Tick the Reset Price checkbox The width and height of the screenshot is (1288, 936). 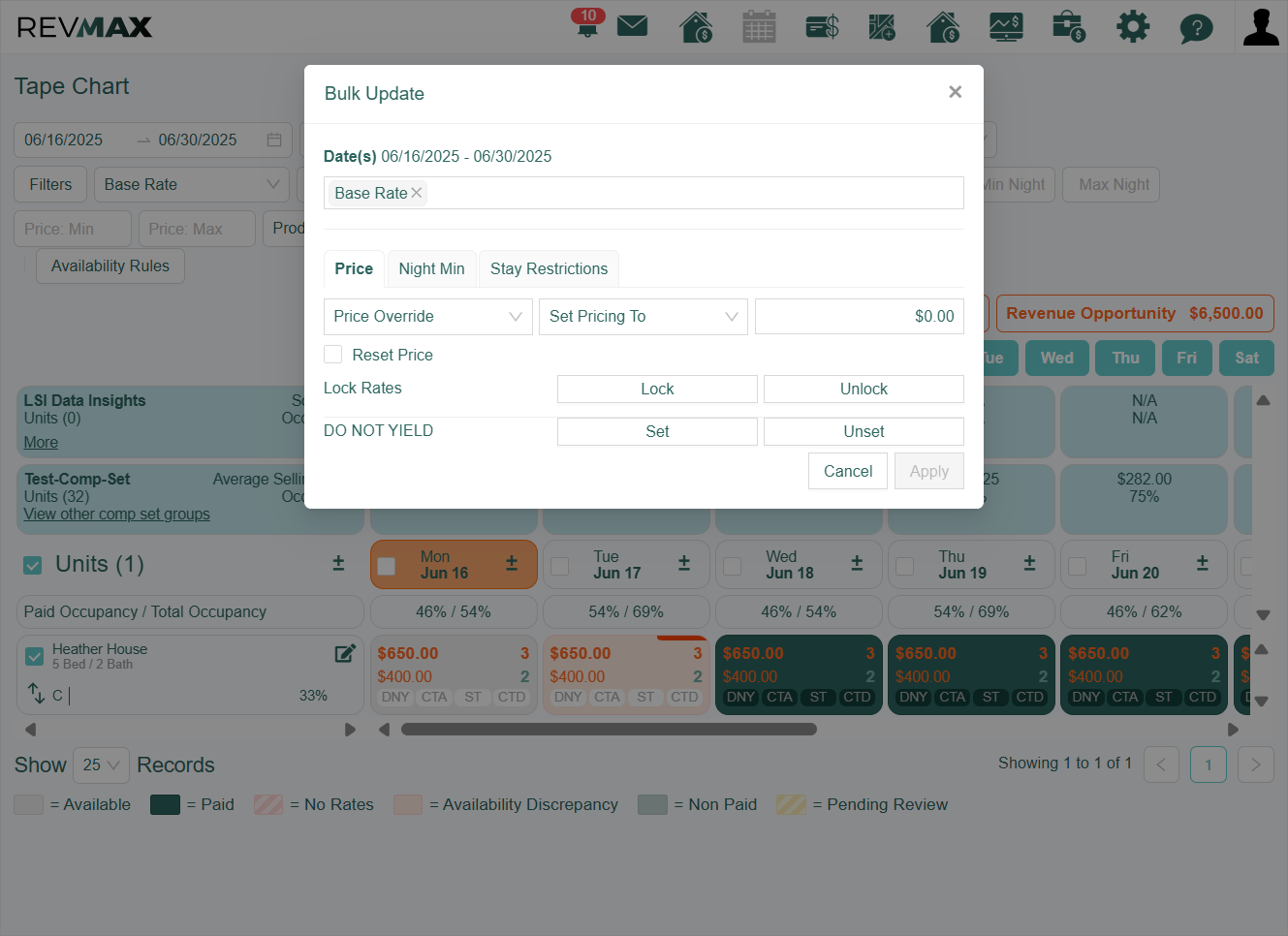(x=332, y=355)
